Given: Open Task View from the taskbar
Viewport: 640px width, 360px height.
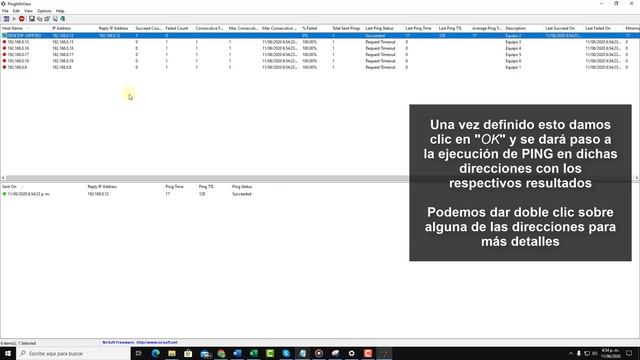Looking at the screenshot, I should [x=139, y=353].
